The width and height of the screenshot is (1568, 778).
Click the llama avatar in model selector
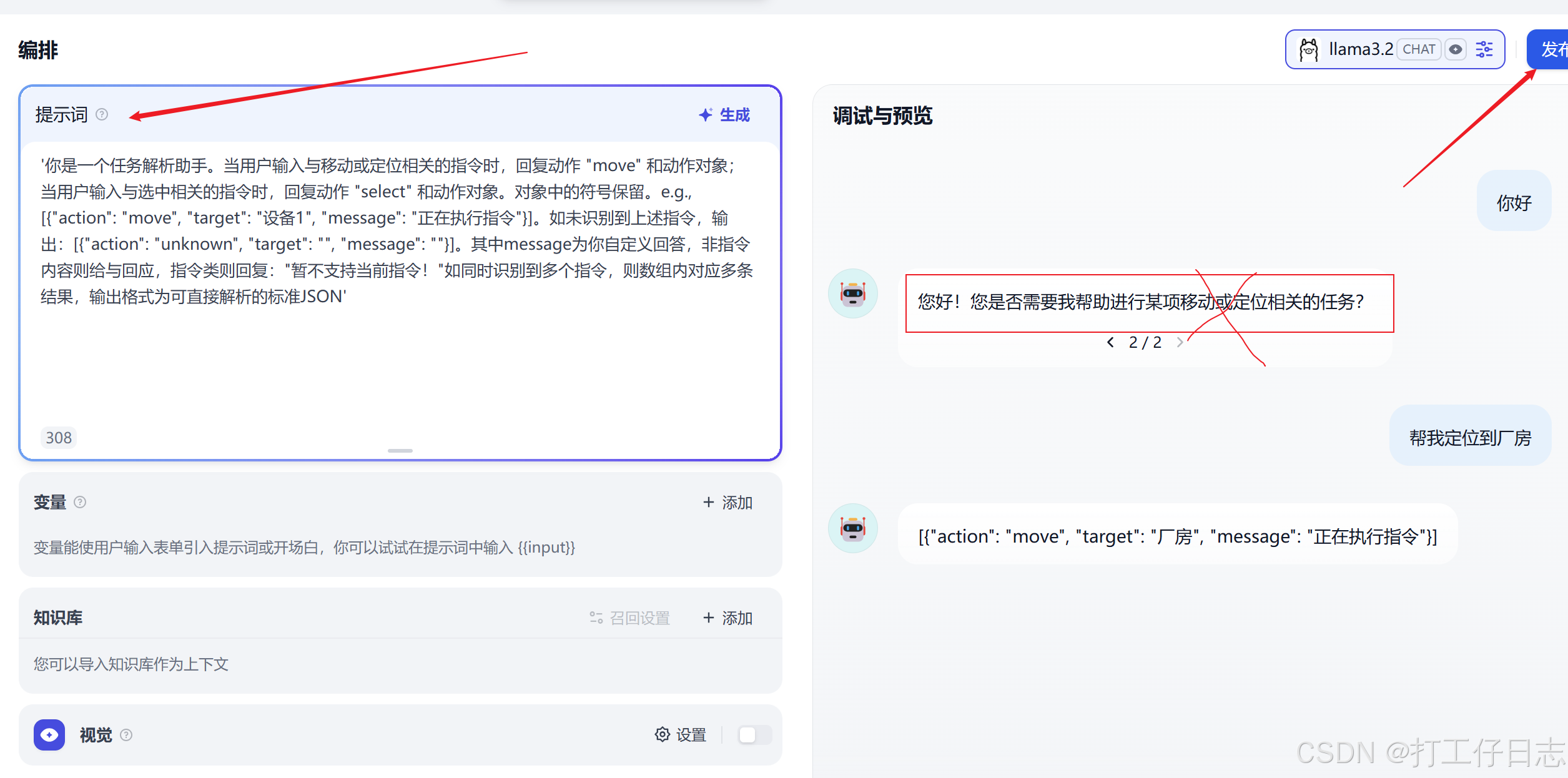tap(1309, 49)
